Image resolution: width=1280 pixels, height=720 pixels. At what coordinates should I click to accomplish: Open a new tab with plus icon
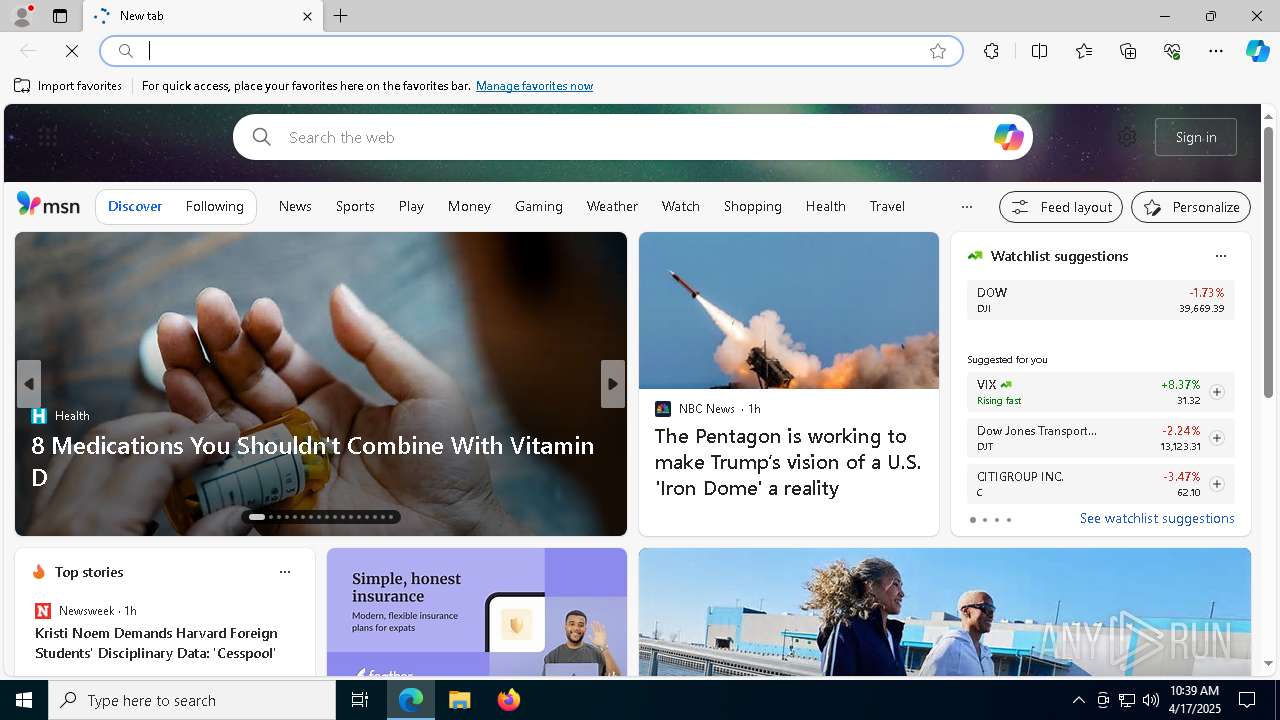coord(341,16)
